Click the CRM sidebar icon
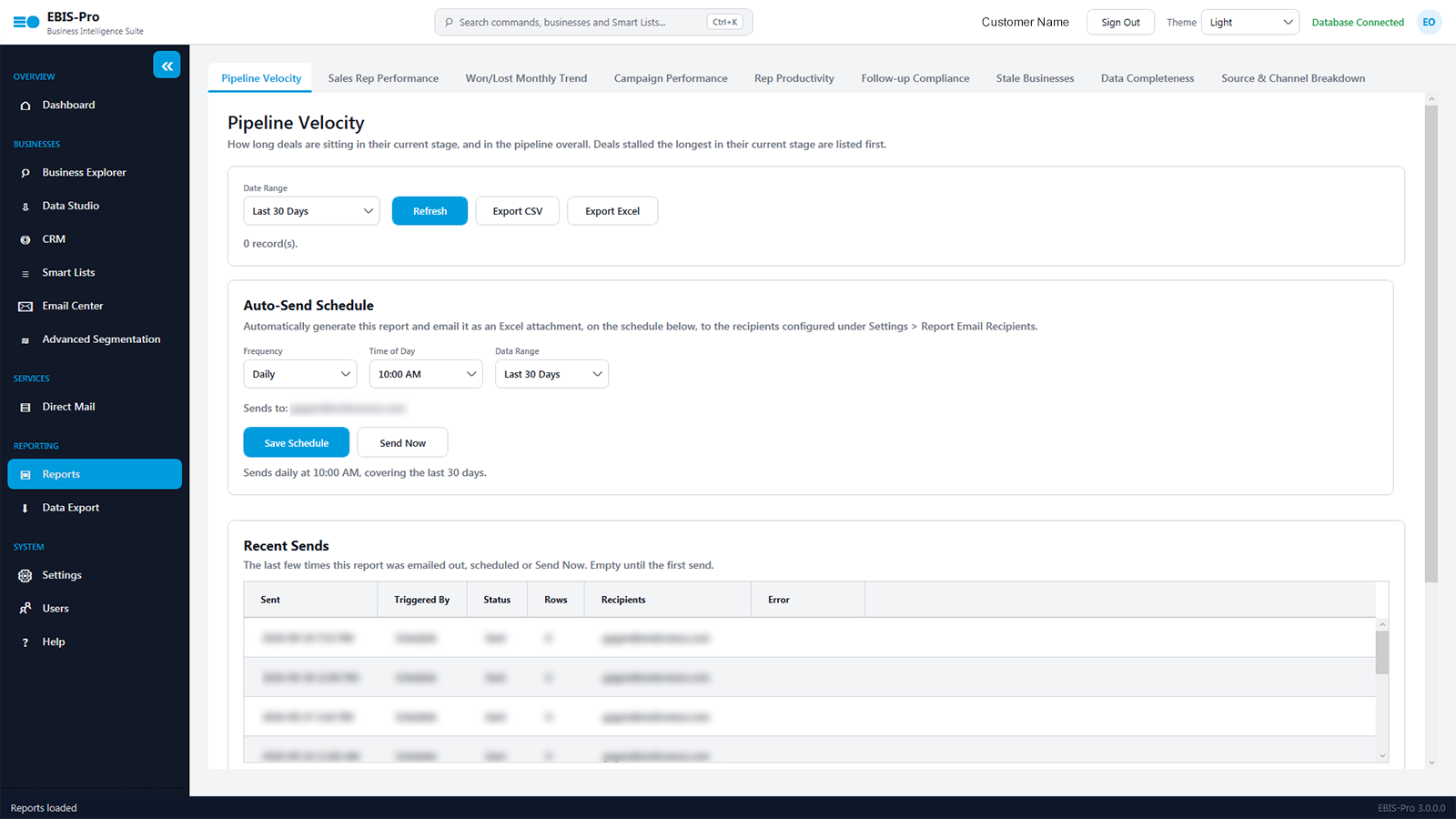This screenshot has height=819, width=1456. [25, 239]
